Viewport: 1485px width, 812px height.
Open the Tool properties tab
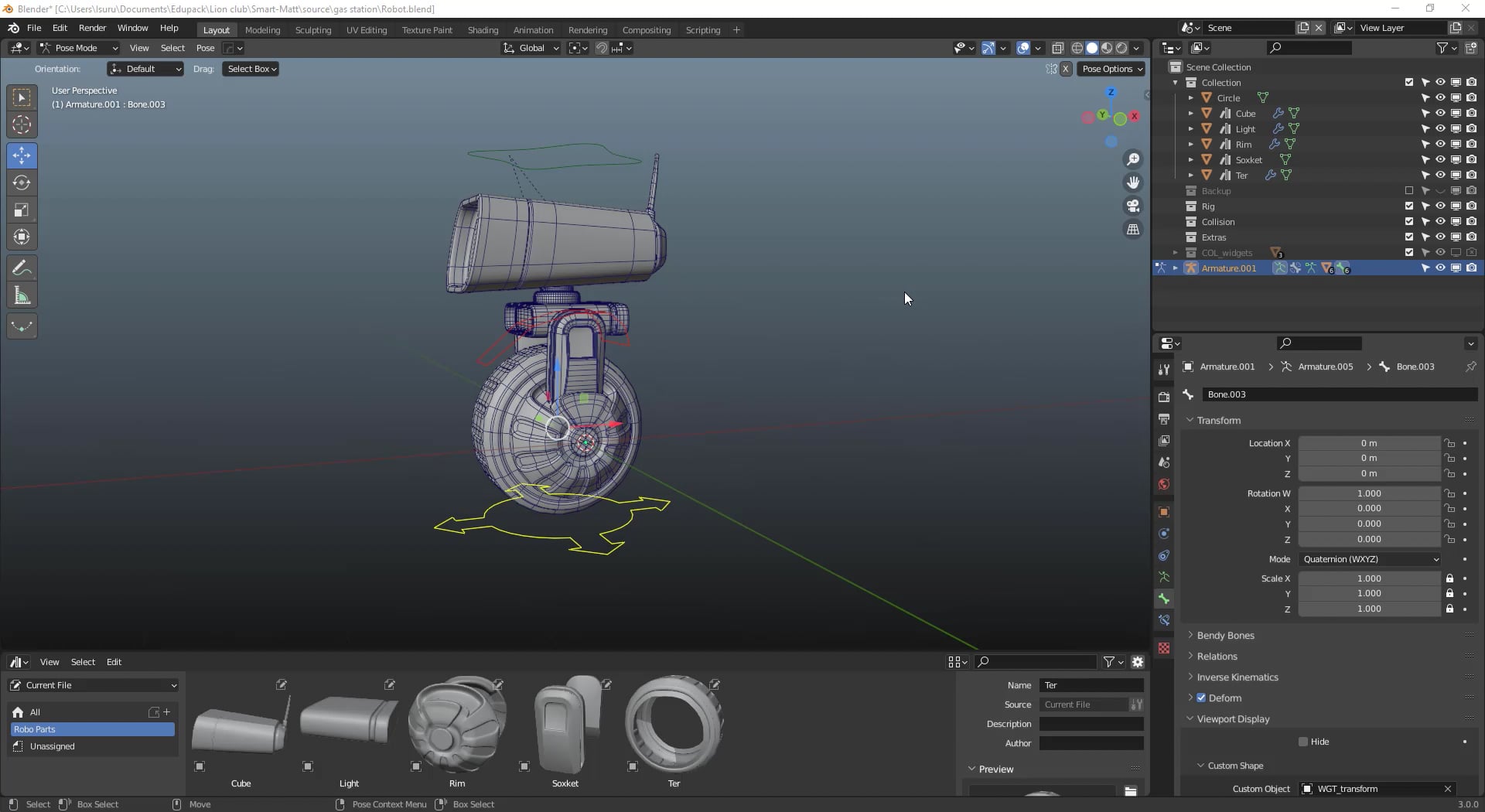pos(1164,370)
